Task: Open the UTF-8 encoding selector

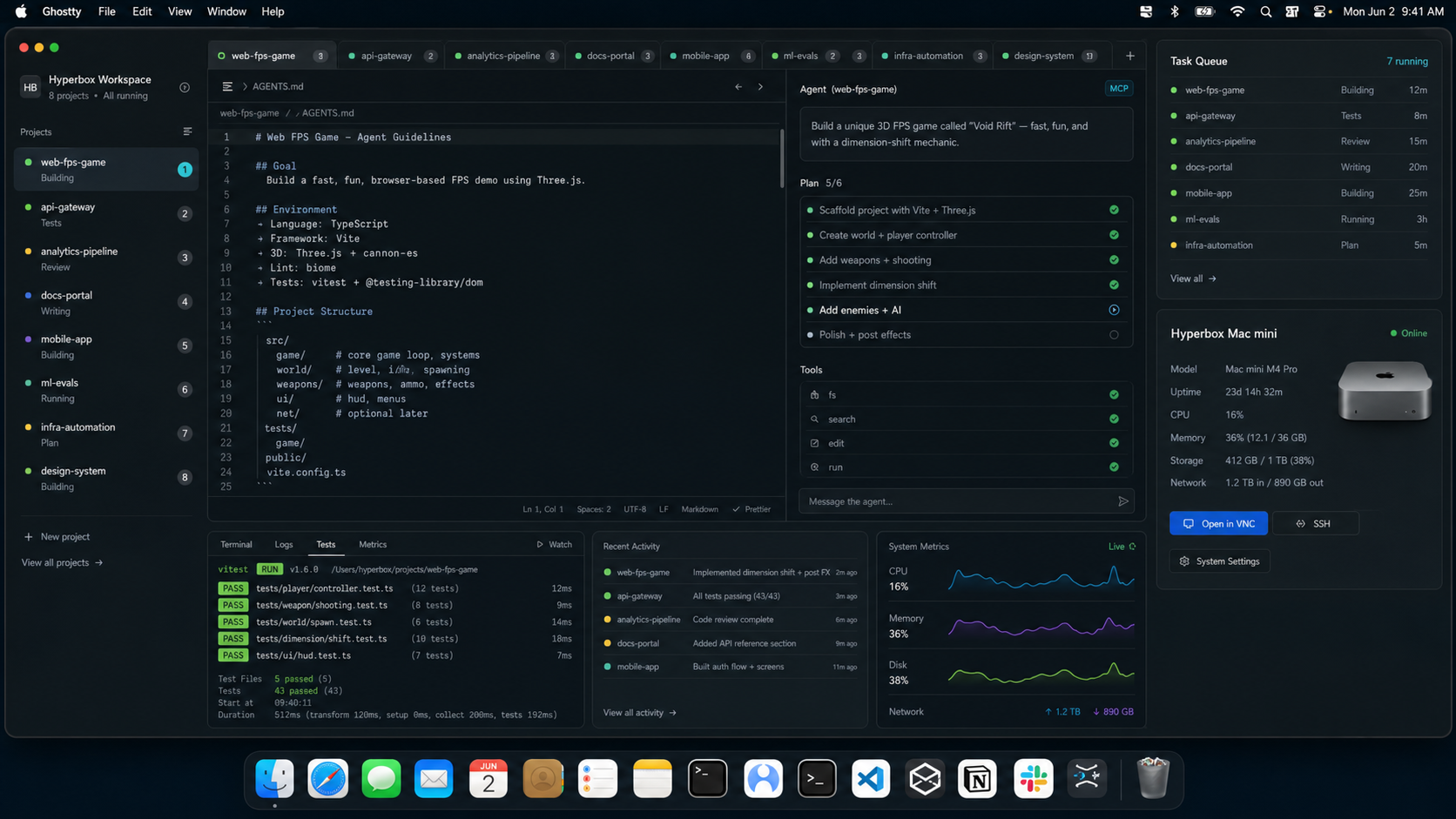Action: pyautogui.click(x=635, y=509)
